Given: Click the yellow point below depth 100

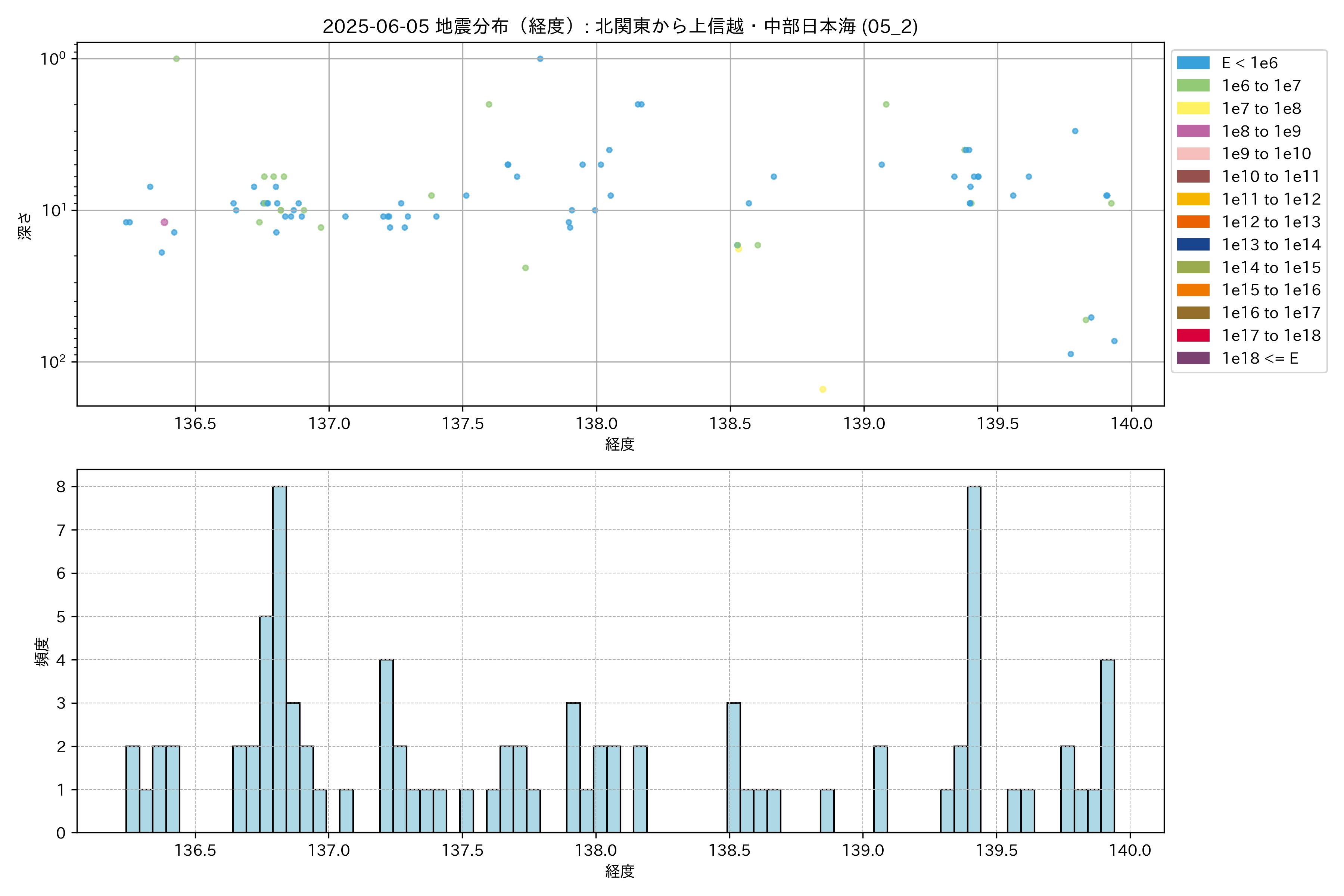Looking at the screenshot, I should click(823, 389).
